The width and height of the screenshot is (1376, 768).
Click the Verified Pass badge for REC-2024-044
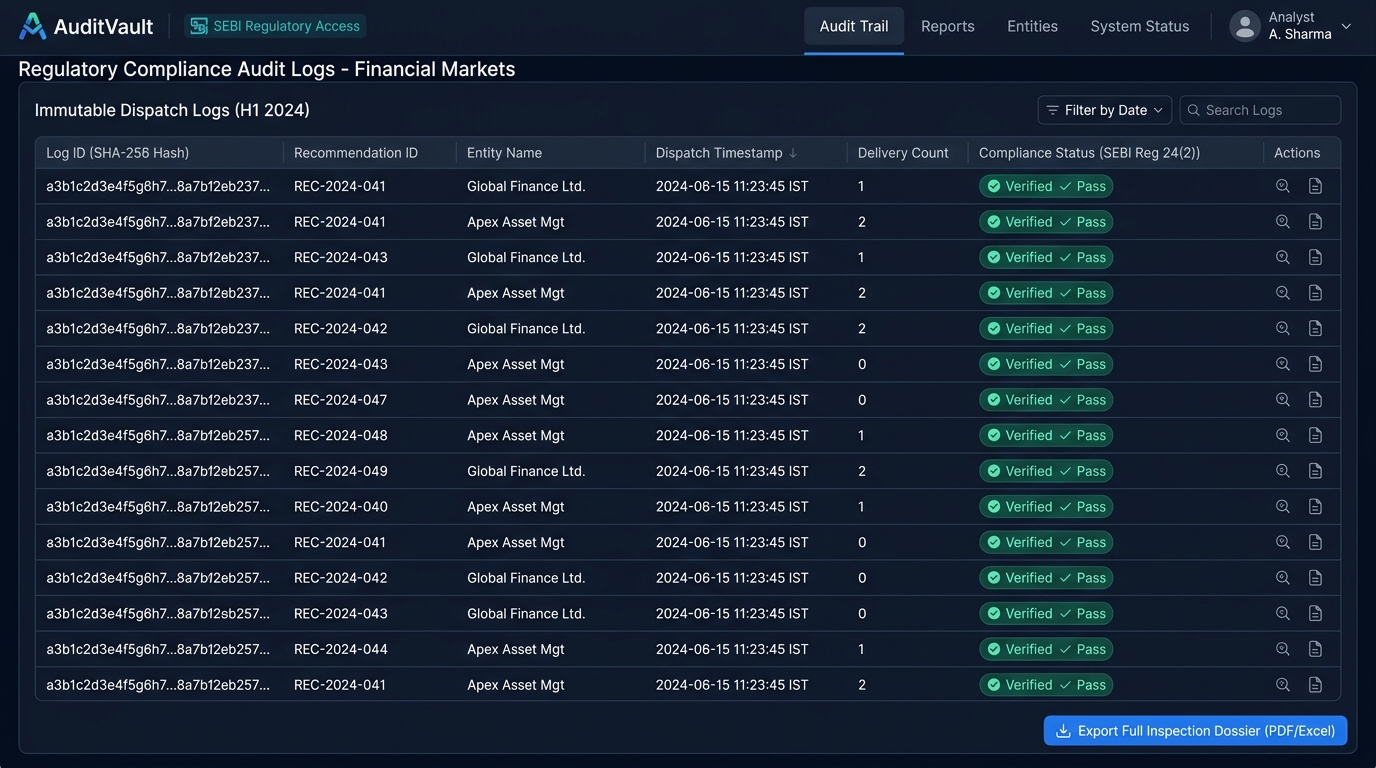tap(1046, 649)
